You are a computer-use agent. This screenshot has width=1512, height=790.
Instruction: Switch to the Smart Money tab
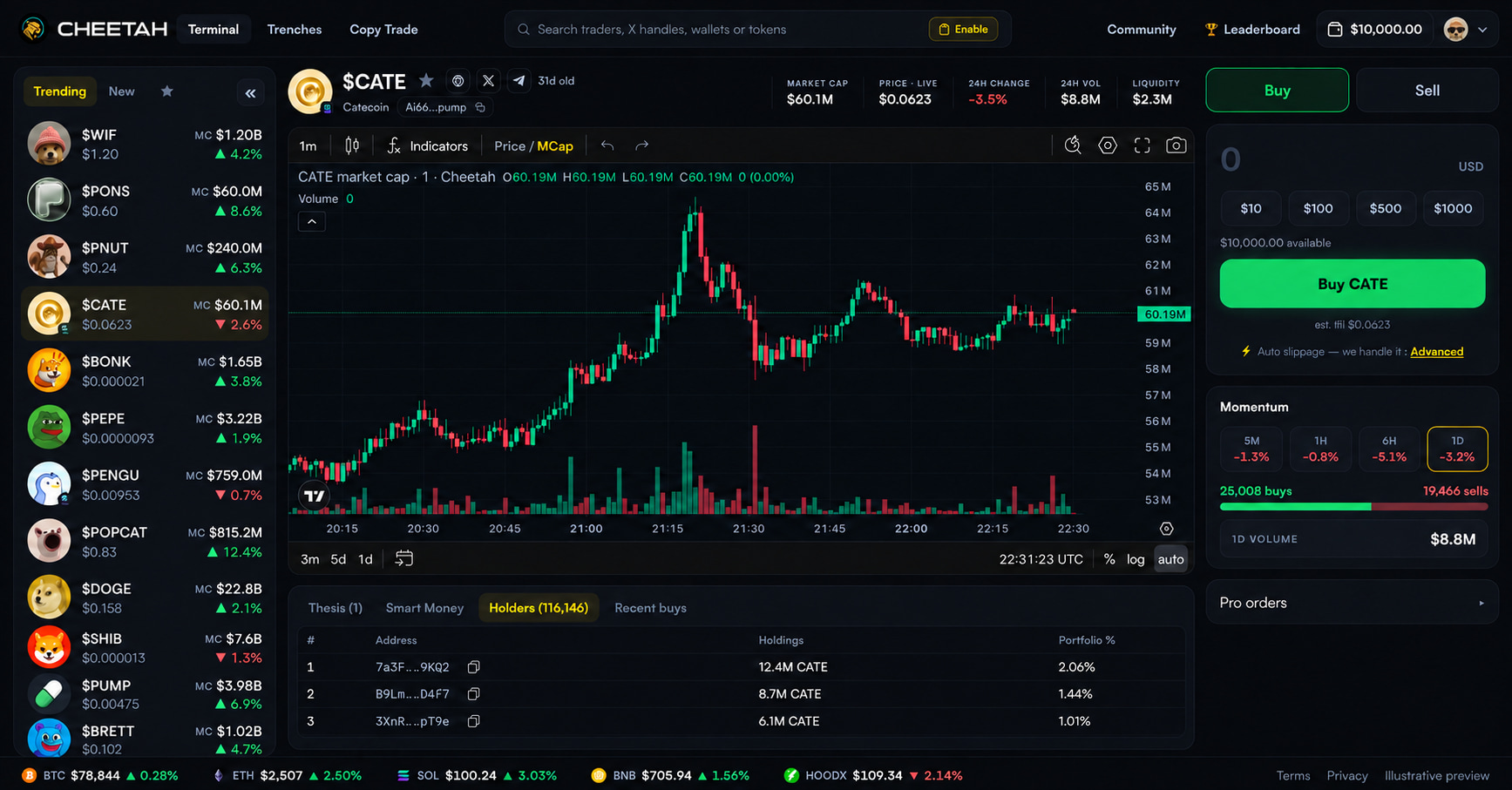[x=424, y=608]
